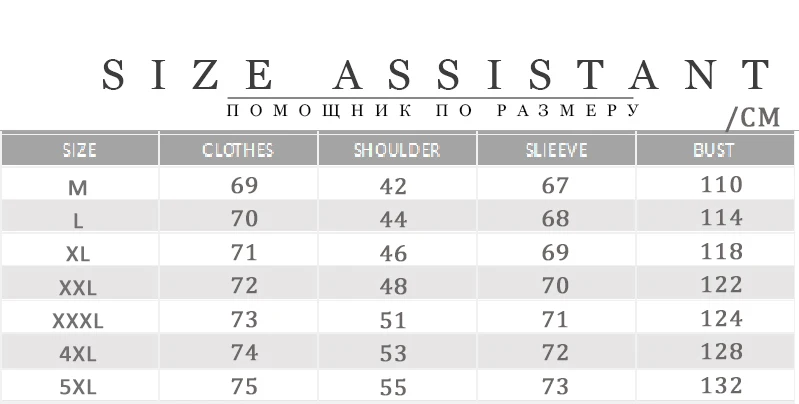Click bust value 110 for size M
Screen dimensions: 799x404
tap(722, 184)
